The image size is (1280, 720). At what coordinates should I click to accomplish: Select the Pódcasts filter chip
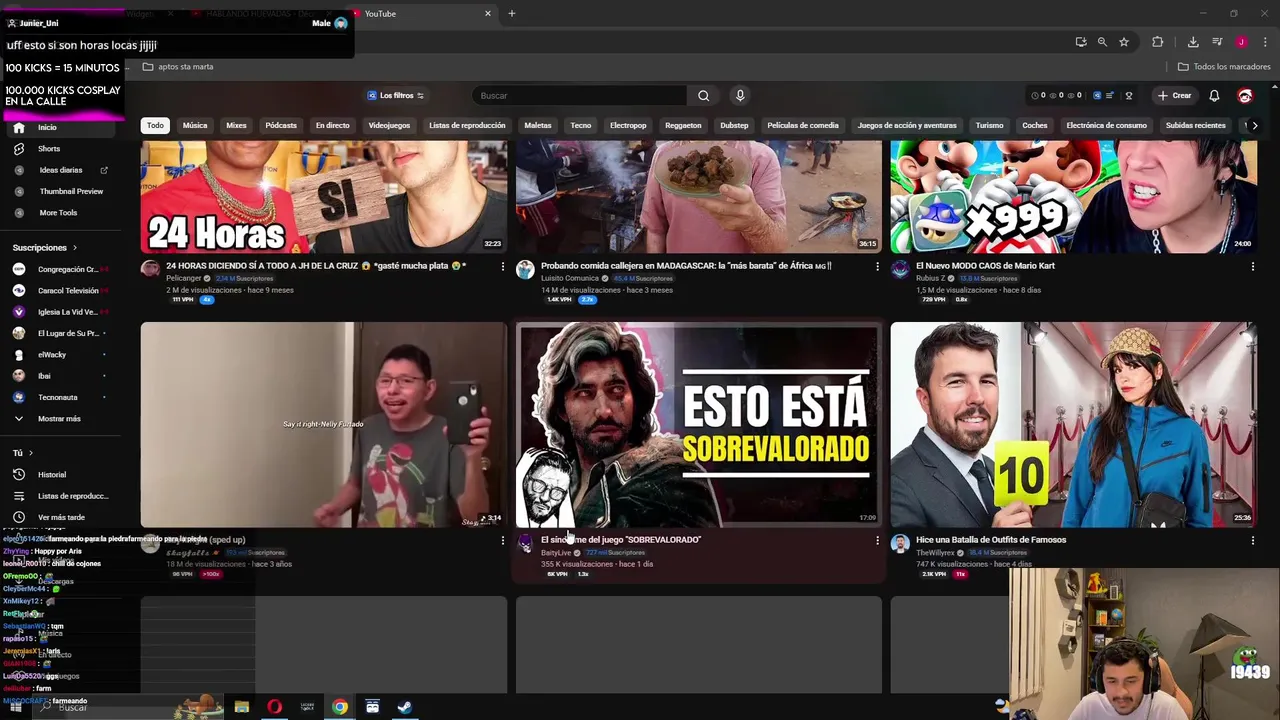[x=281, y=126]
